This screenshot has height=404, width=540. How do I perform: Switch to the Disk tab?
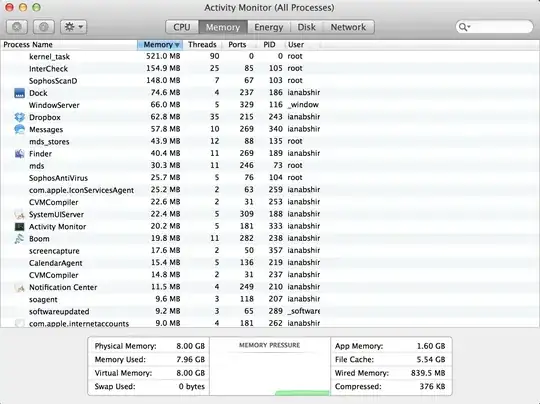pos(307,27)
